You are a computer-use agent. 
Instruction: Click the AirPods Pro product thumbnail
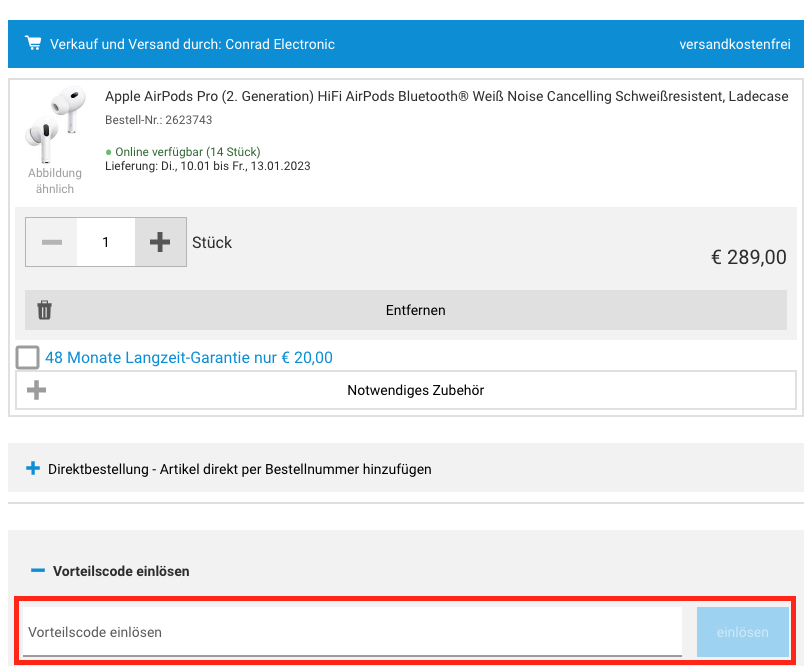pos(55,124)
